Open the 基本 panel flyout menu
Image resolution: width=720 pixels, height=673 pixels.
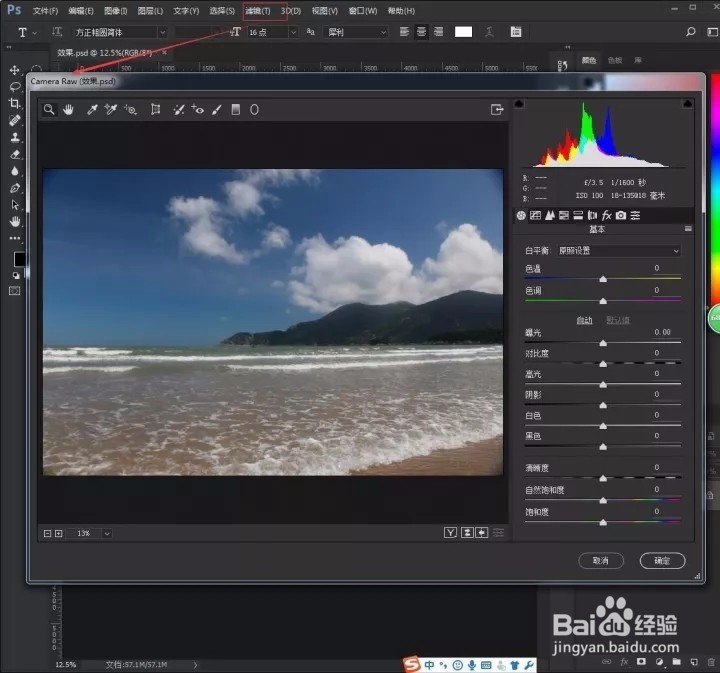click(x=688, y=229)
